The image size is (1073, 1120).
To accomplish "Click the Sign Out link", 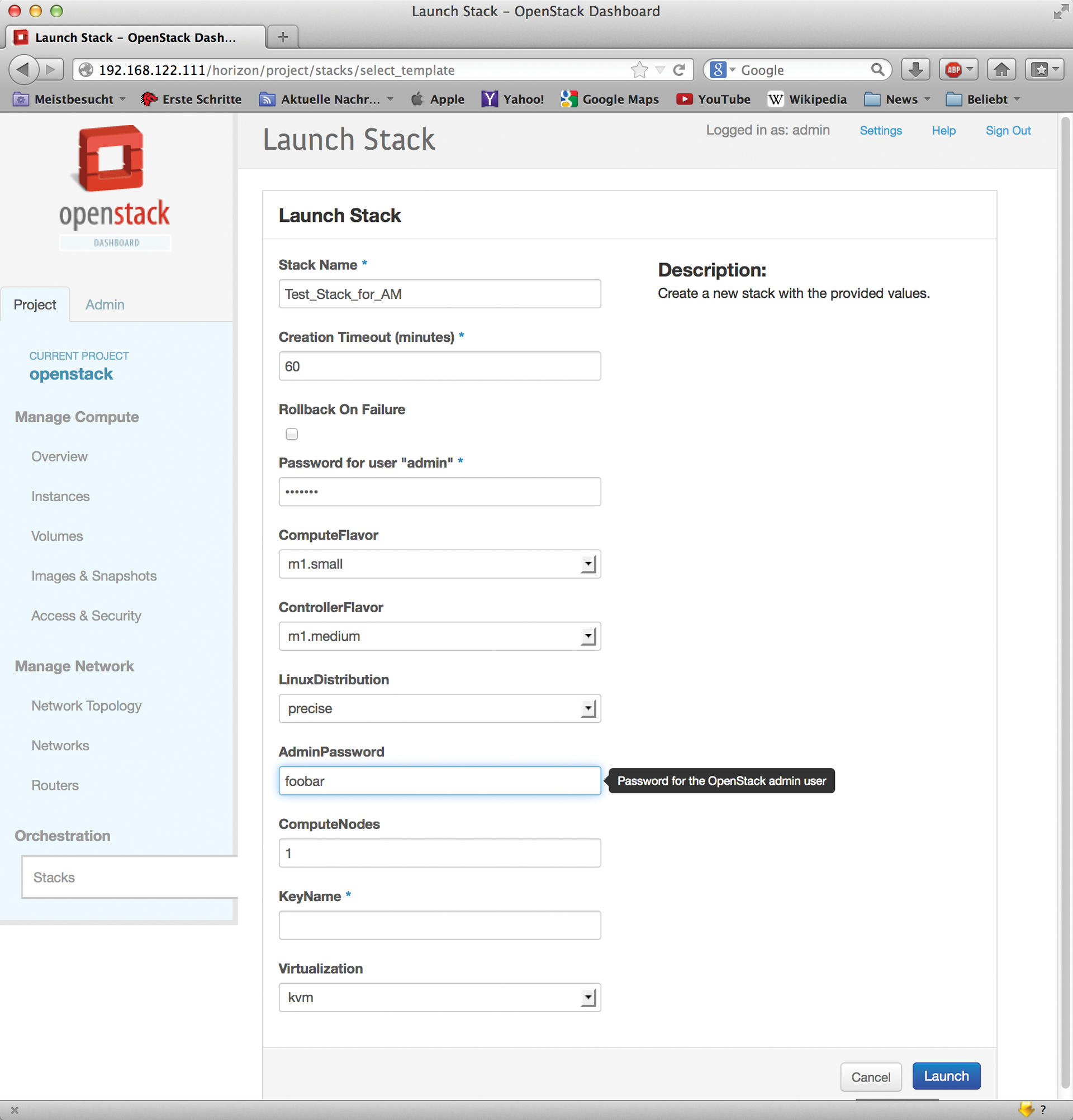I will (x=1007, y=130).
